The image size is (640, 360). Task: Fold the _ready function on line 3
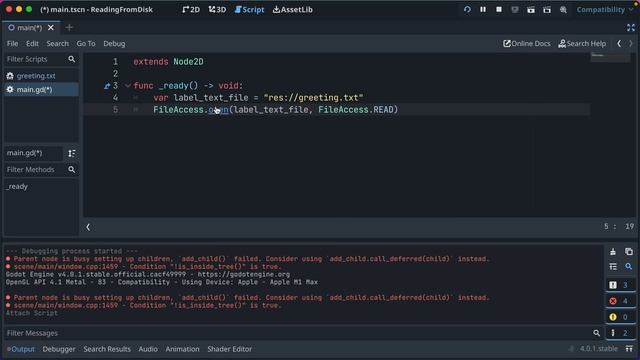click(128, 86)
